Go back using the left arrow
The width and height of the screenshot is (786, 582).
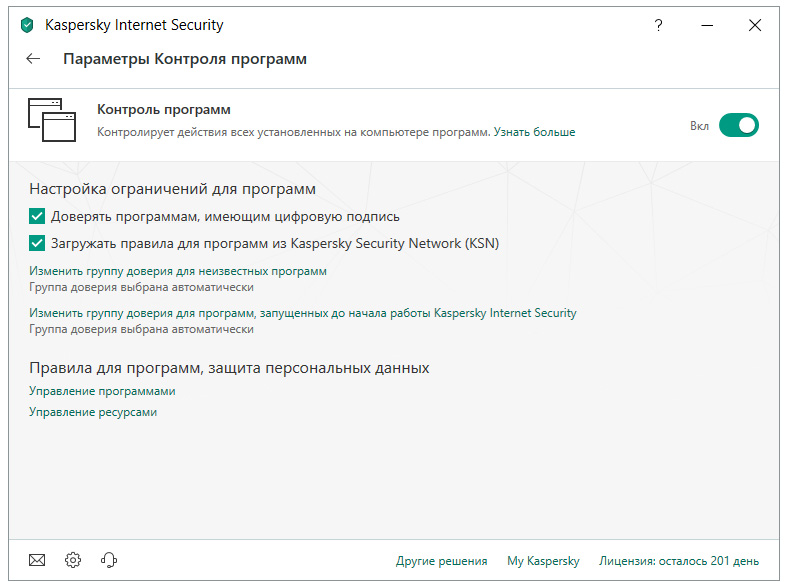33,59
